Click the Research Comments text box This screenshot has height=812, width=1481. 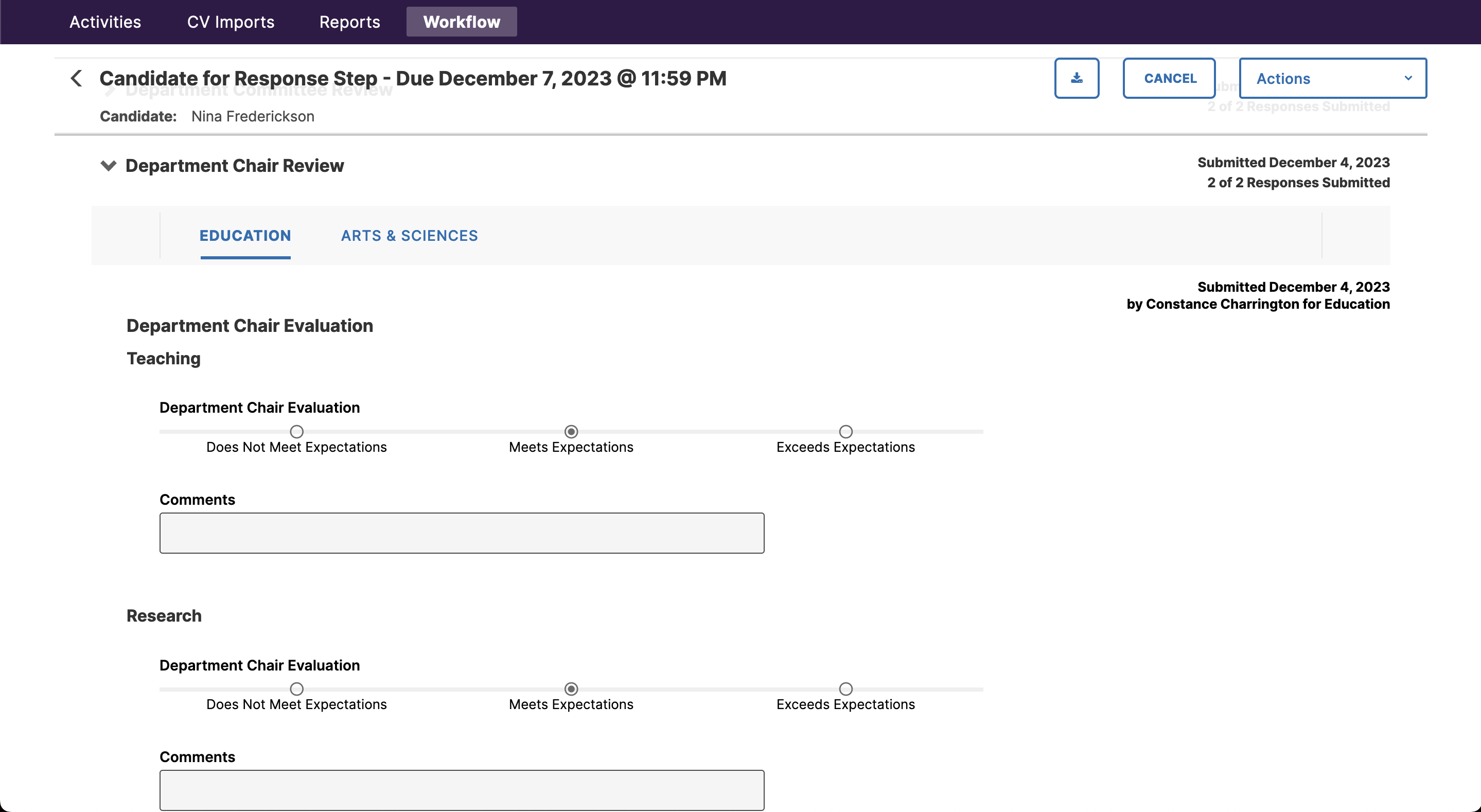(462, 790)
